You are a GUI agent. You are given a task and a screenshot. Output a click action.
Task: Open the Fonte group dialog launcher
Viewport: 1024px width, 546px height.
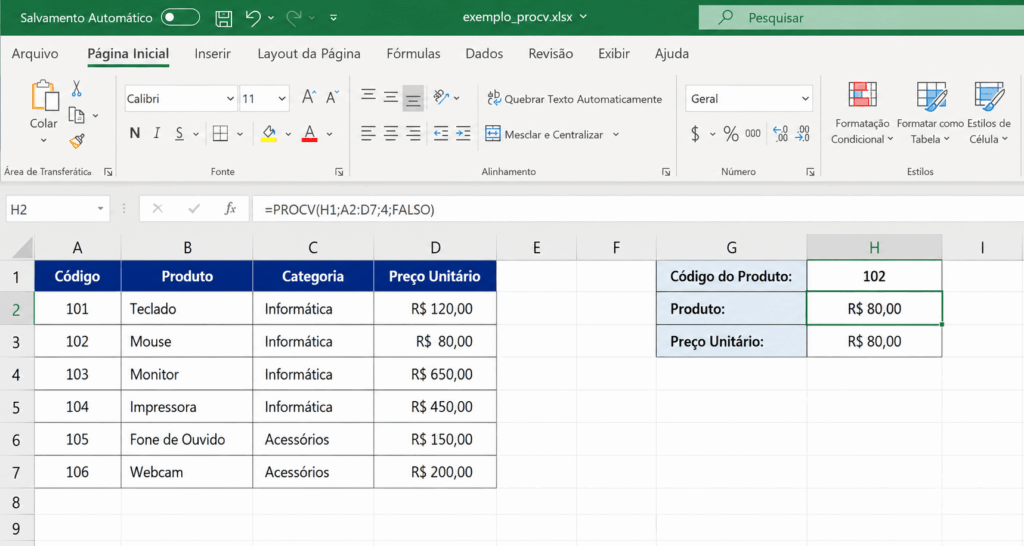click(x=339, y=172)
